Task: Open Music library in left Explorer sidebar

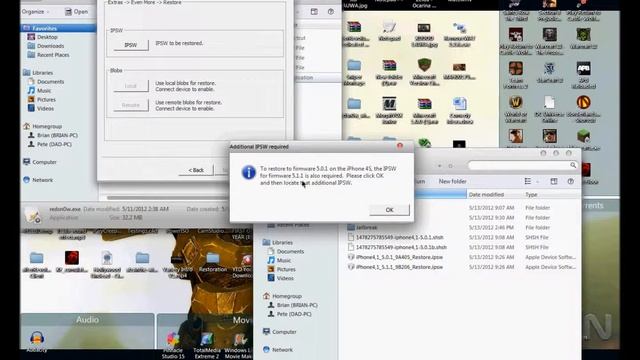Action: point(39,91)
